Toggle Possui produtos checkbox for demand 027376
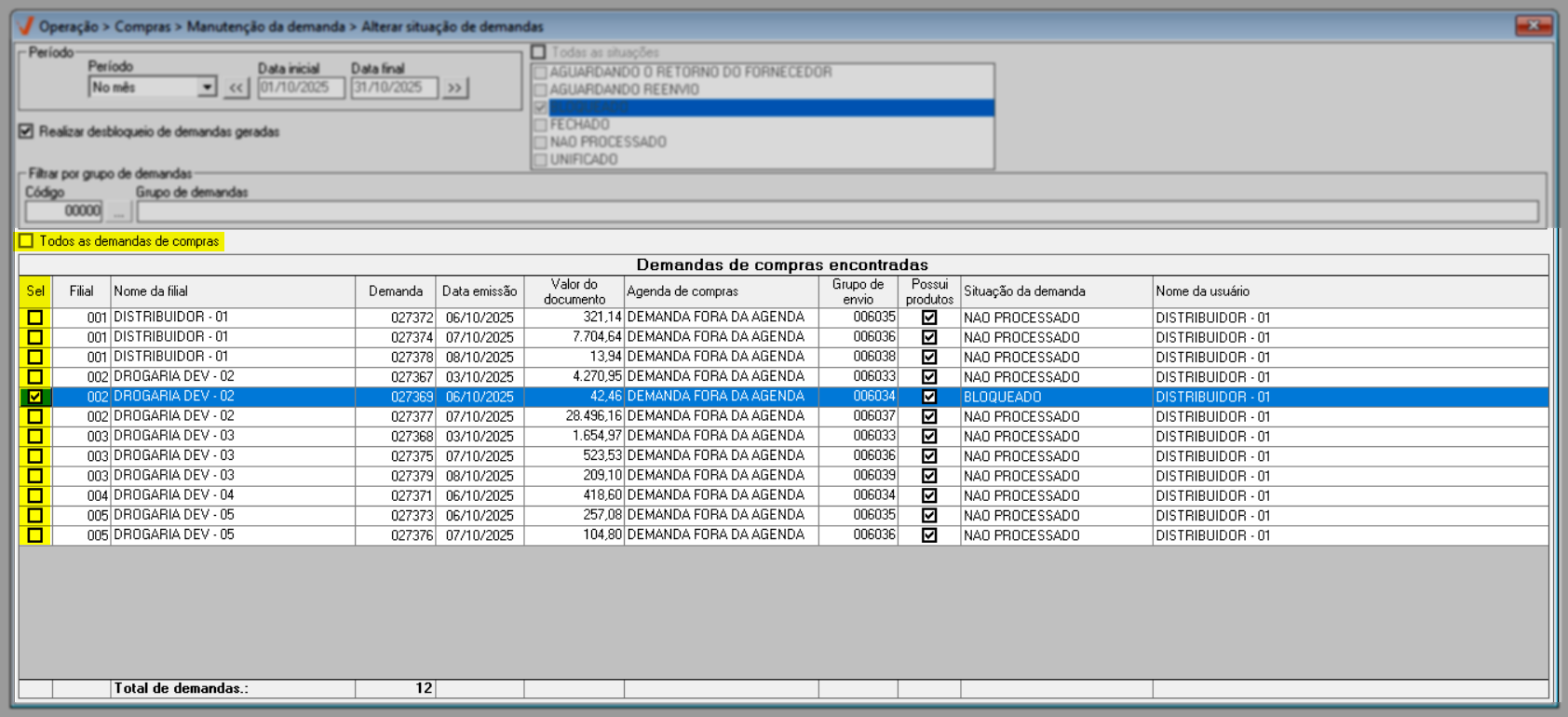 (929, 535)
